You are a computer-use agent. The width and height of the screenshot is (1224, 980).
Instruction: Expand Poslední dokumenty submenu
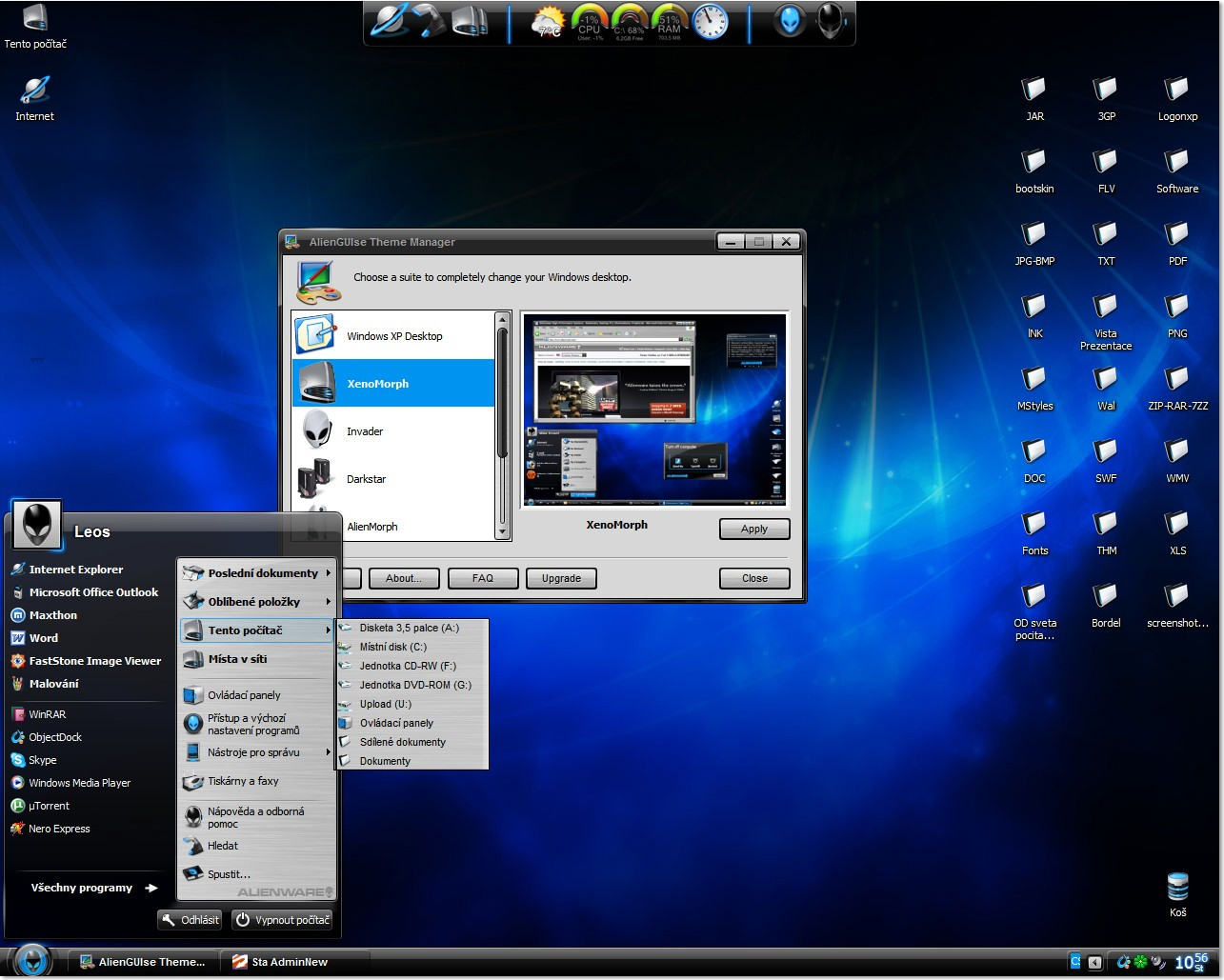[257, 573]
